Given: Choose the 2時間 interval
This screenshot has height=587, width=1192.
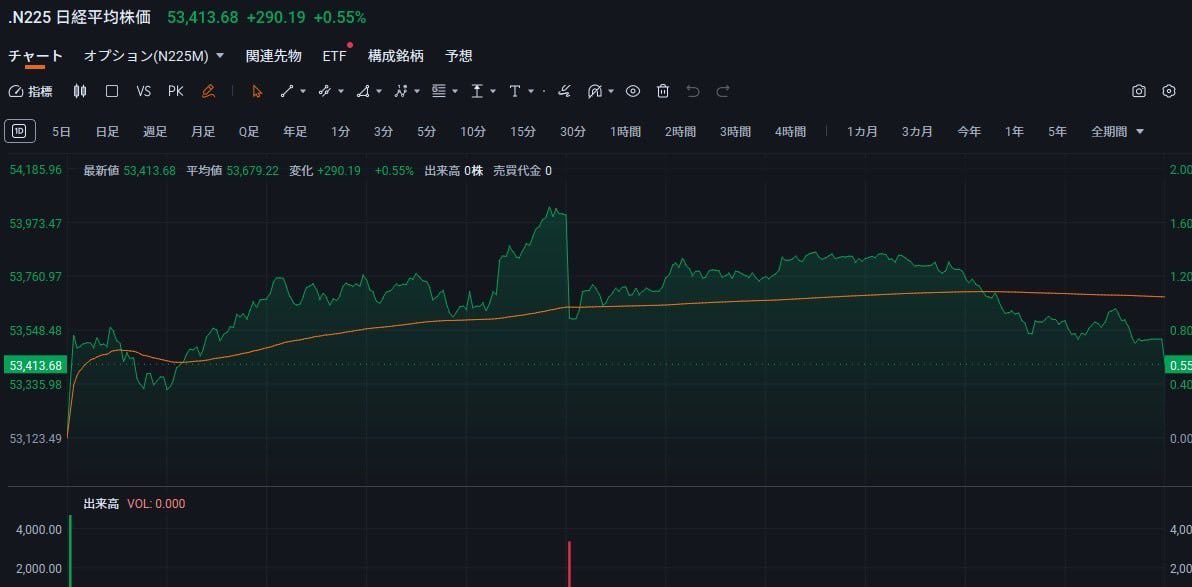Looking at the screenshot, I should pos(680,132).
